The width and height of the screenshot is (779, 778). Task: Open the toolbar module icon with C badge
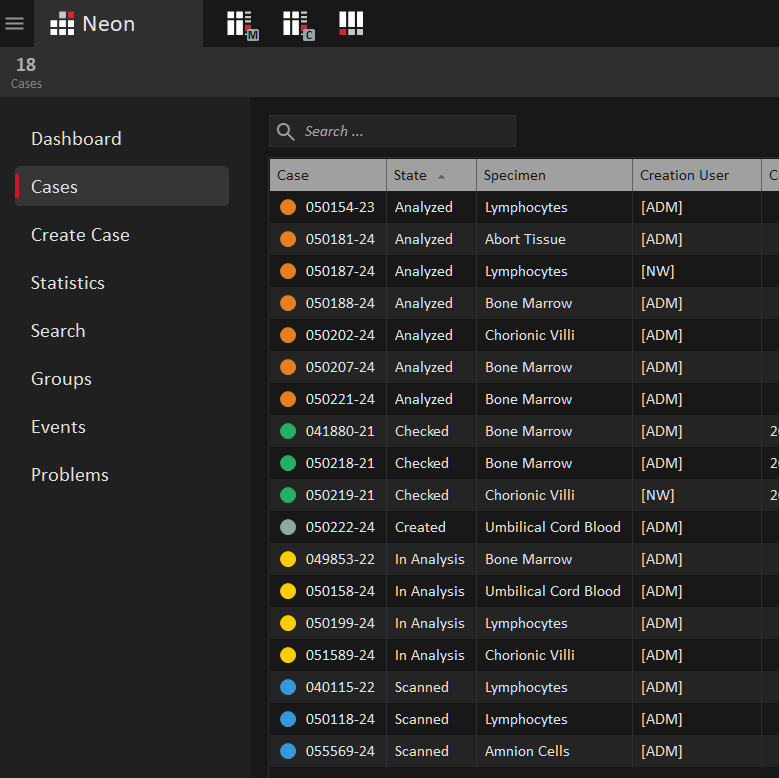(x=296, y=24)
